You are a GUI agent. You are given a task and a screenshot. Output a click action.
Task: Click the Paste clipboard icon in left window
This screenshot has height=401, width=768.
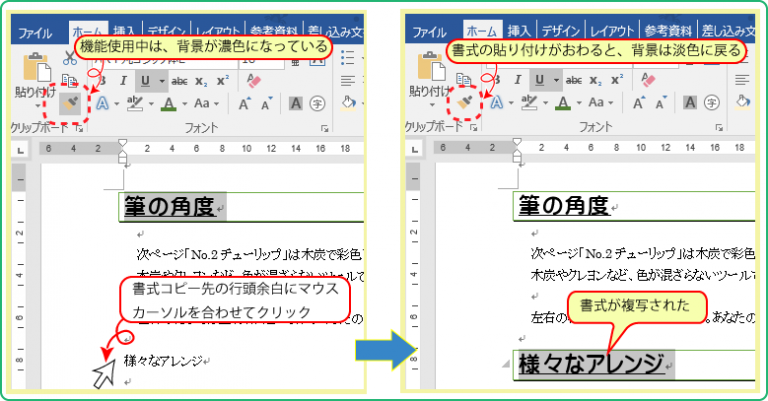point(37,68)
